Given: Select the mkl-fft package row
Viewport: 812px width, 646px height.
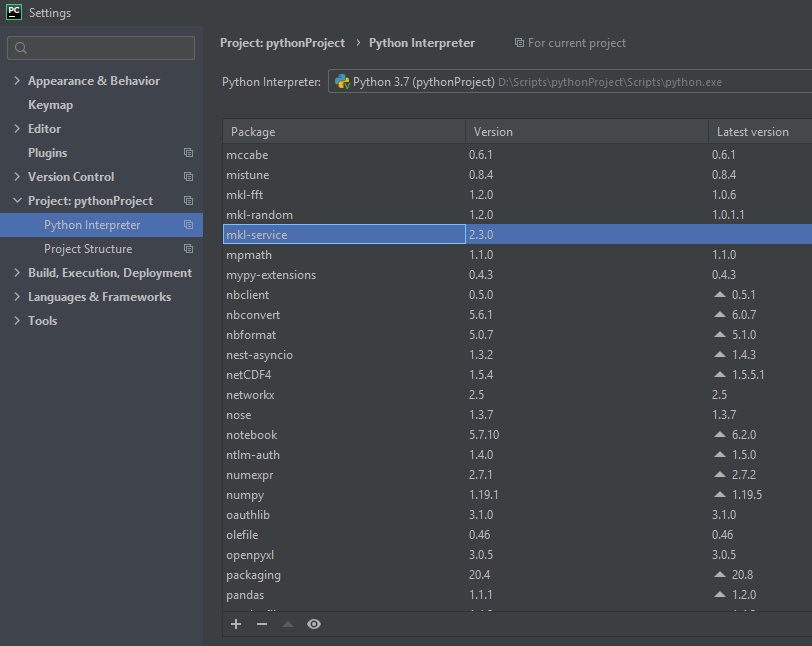Looking at the screenshot, I should (x=517, y=195).
